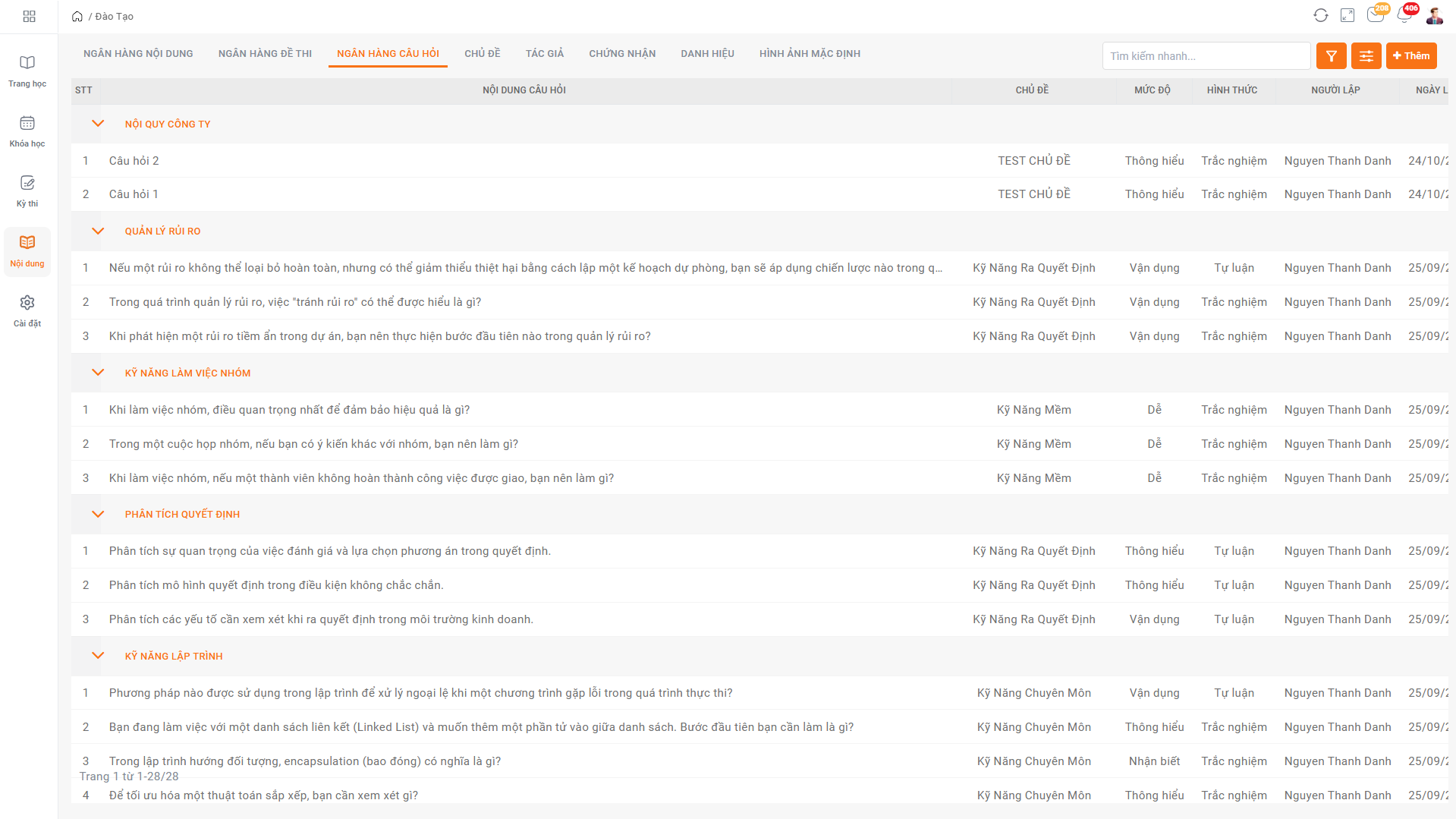This screenshot has width=1456, height=819.
Task: Open notifications bell showing 406
Action: 1404,15
